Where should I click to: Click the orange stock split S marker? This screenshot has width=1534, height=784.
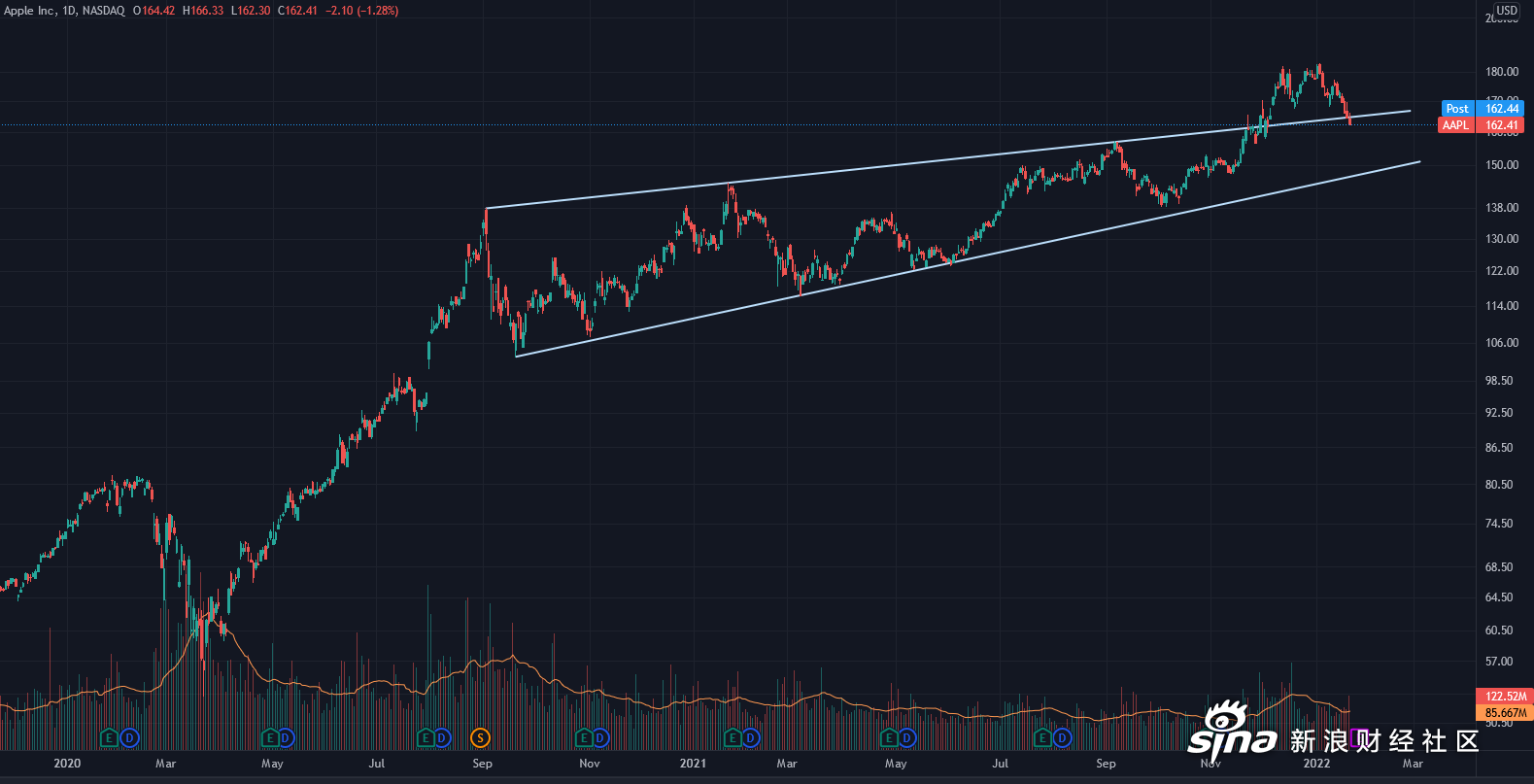point(479,738)
